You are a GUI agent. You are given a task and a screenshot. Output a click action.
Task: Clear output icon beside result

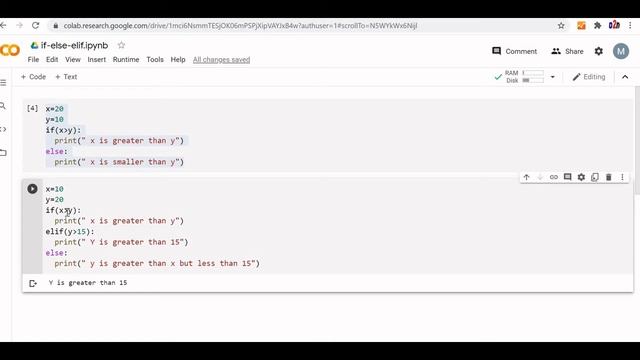(x=33, y=283)
